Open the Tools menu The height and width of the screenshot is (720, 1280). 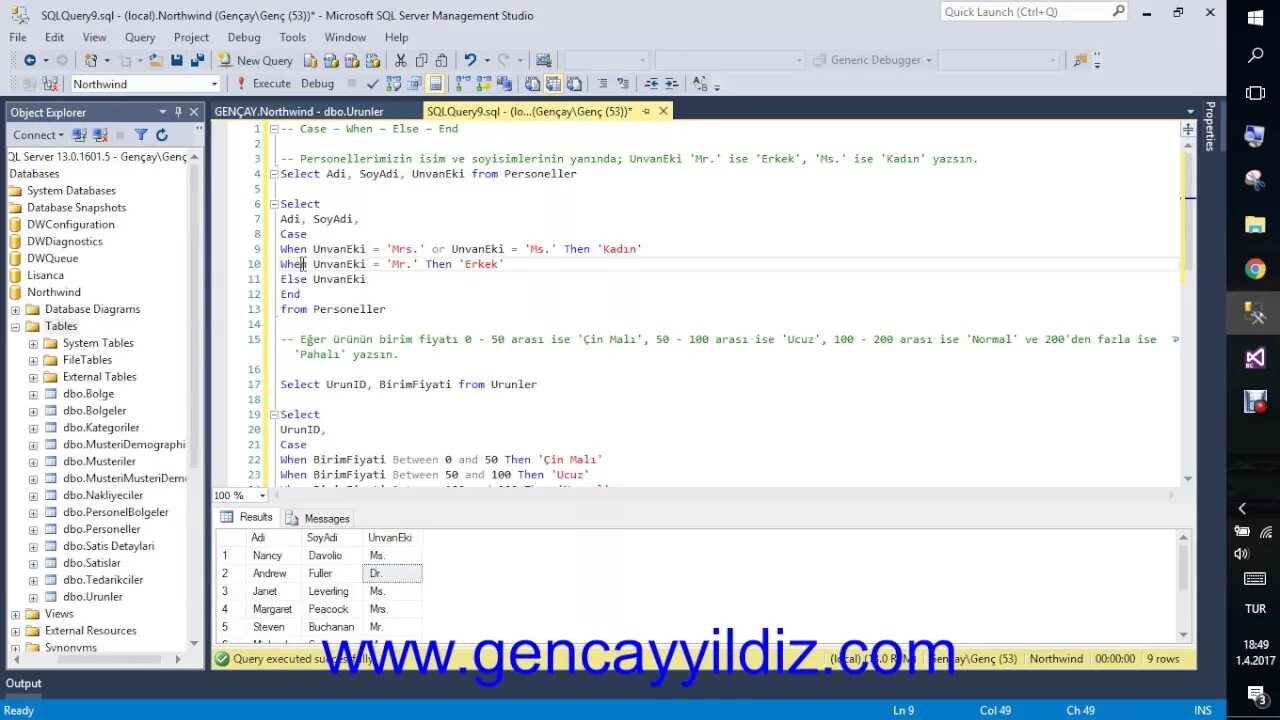pyautogui.click(x=293, y=37)
